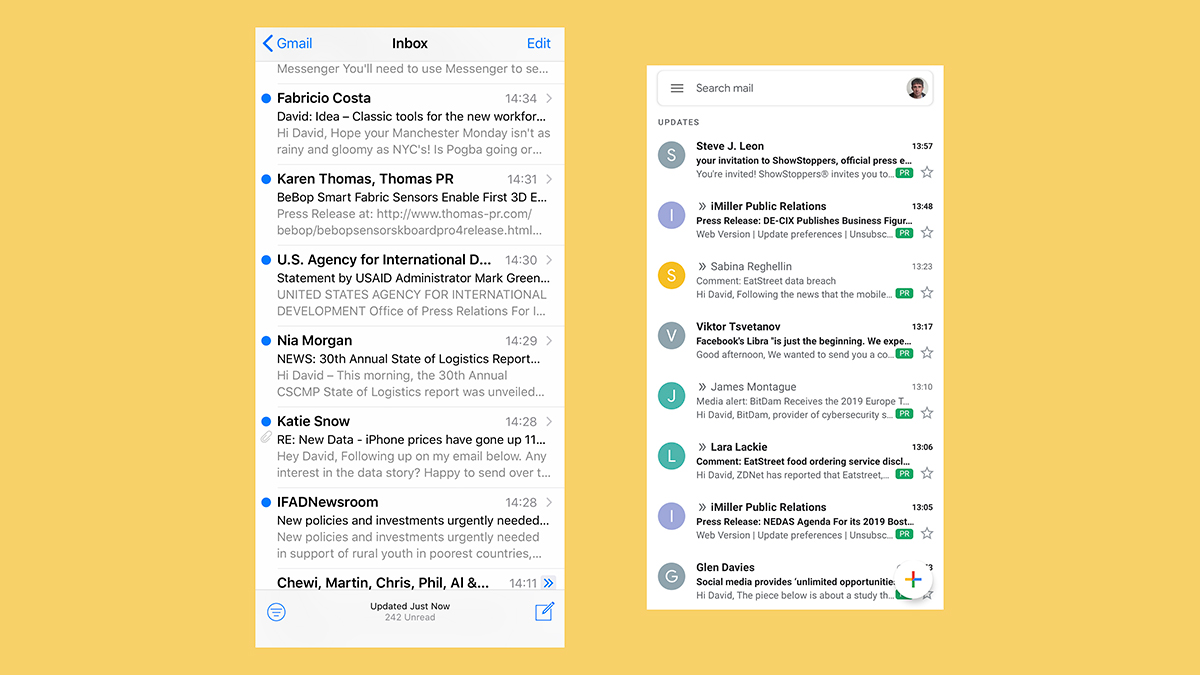This screenshot has width=1200, height=675.
Task: Tap unread dot beside Fabricio Costa
Action: [266, 98]
